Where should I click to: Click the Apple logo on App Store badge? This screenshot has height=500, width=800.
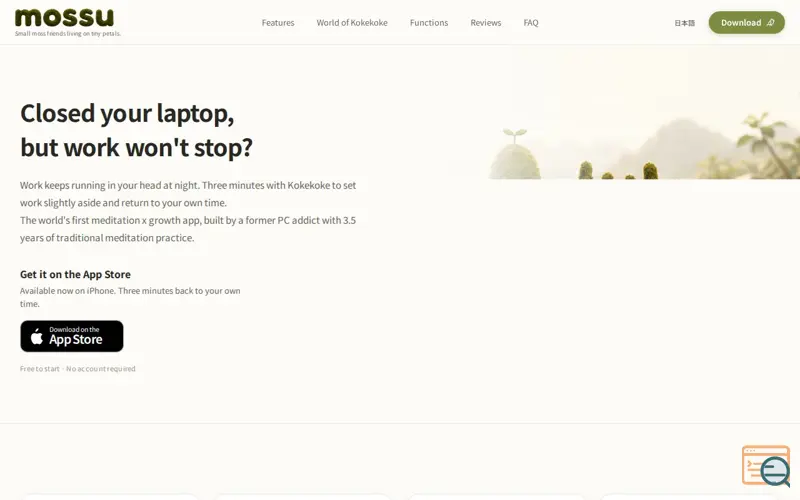(x=37, y=336)
